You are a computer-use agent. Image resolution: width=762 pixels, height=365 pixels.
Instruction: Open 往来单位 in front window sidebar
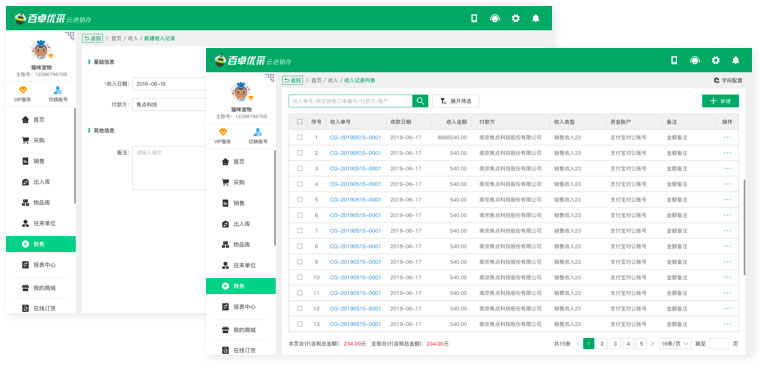240,265
